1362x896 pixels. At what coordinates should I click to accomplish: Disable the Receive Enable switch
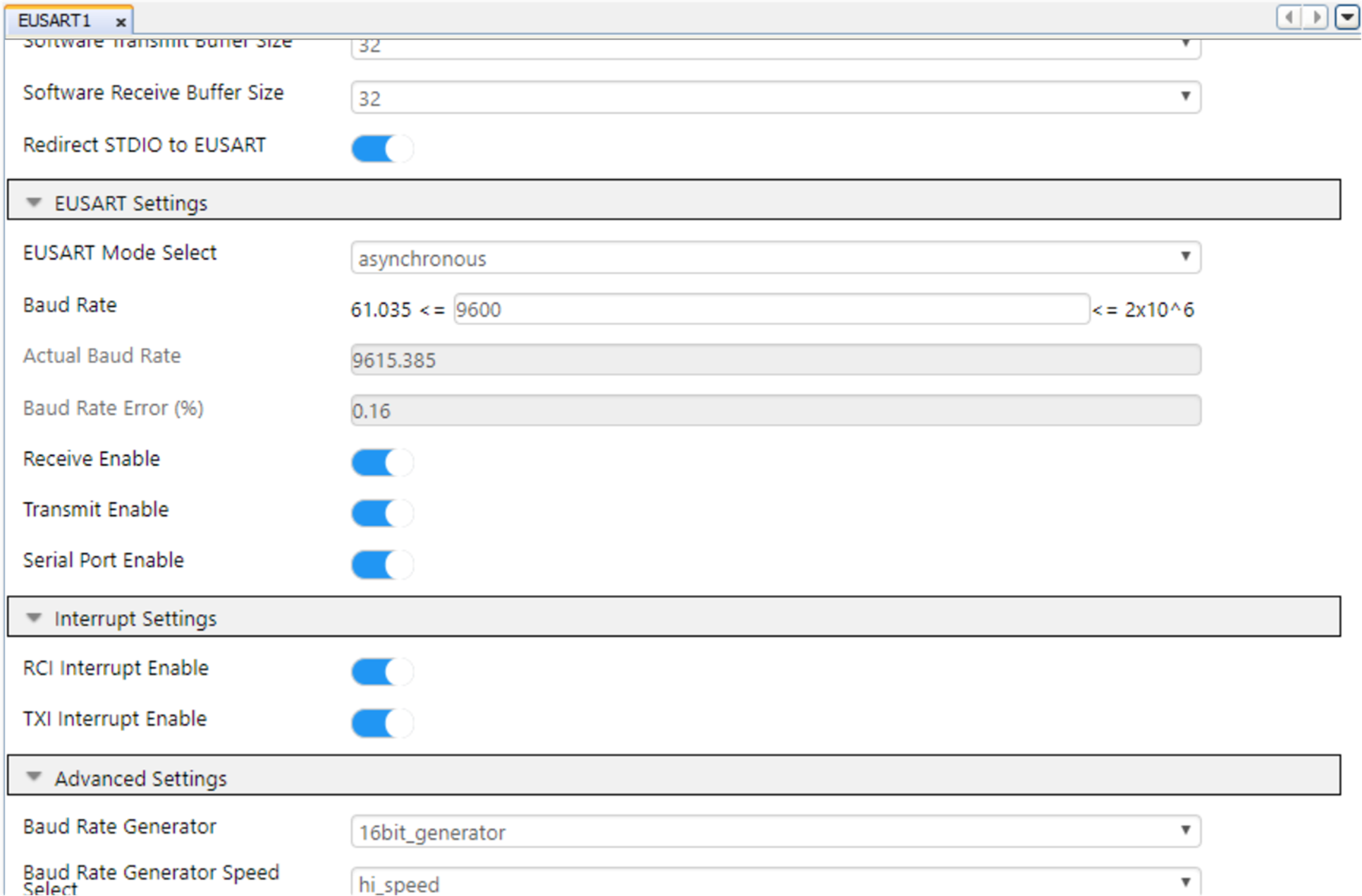382,462
